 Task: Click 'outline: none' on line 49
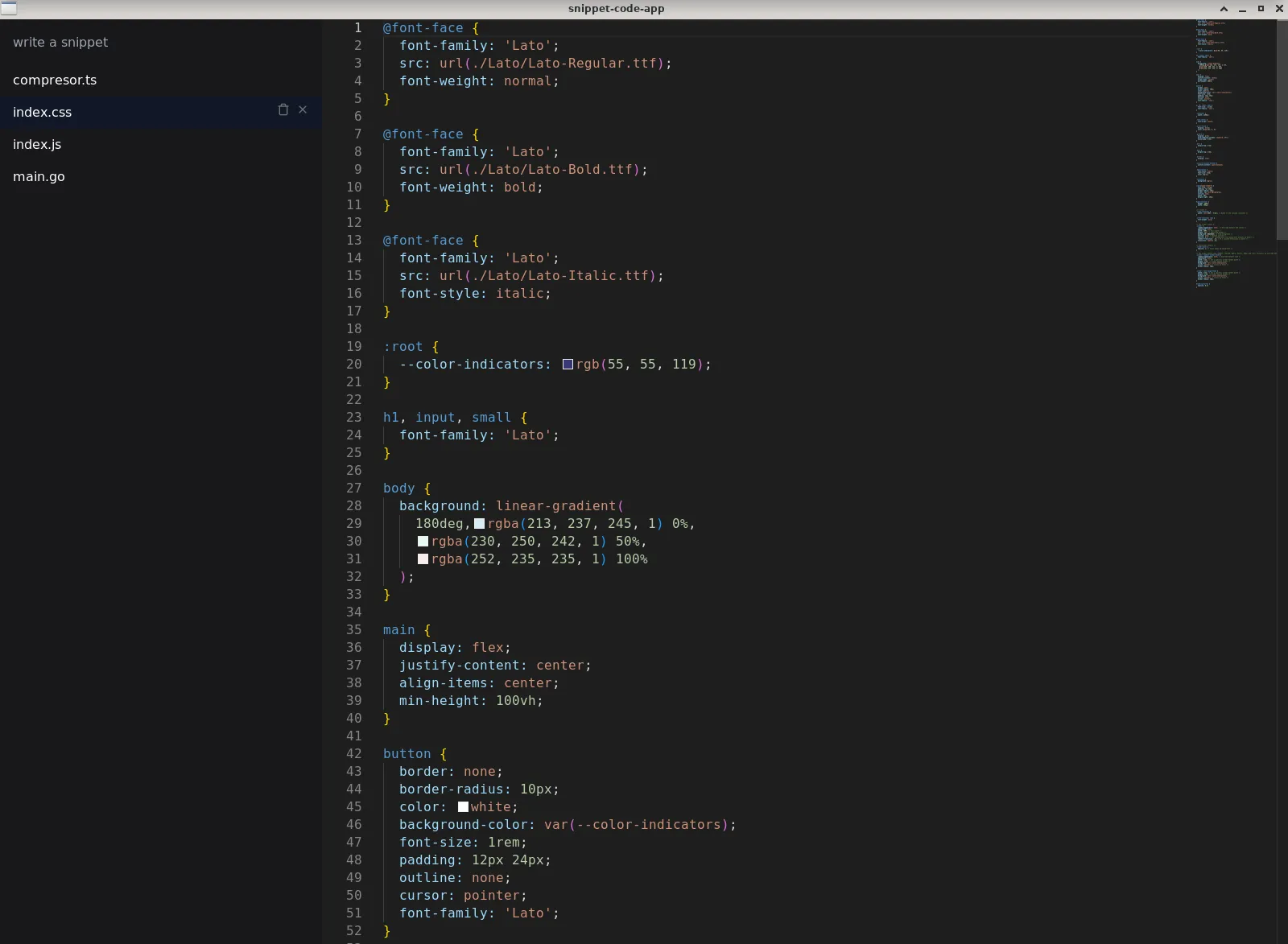pyautogui.click(x=455, y=878)
